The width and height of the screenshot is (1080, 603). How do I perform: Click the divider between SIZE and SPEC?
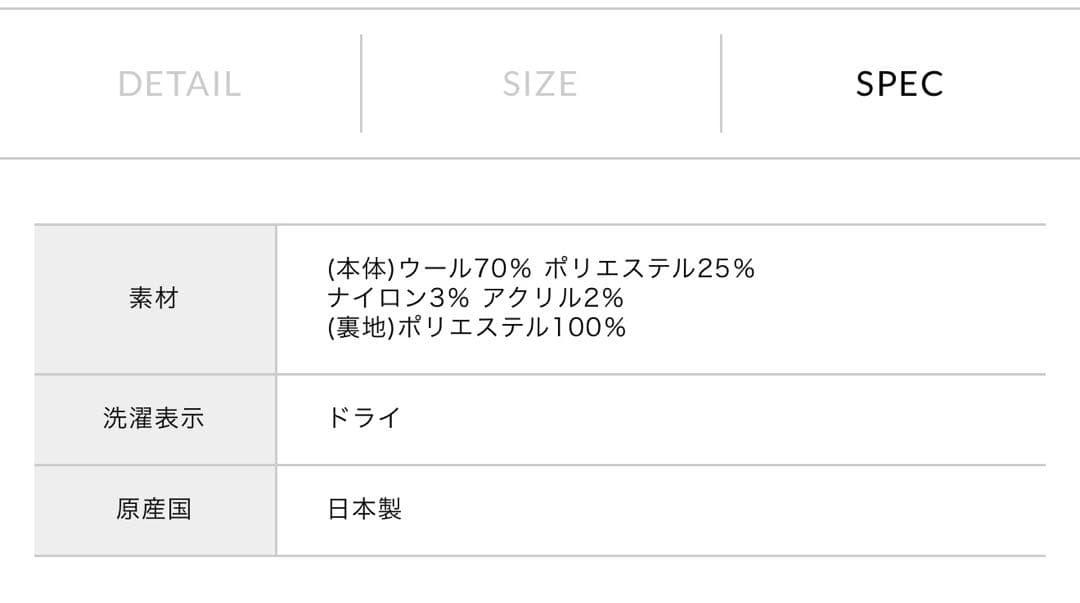click(721, 84)
